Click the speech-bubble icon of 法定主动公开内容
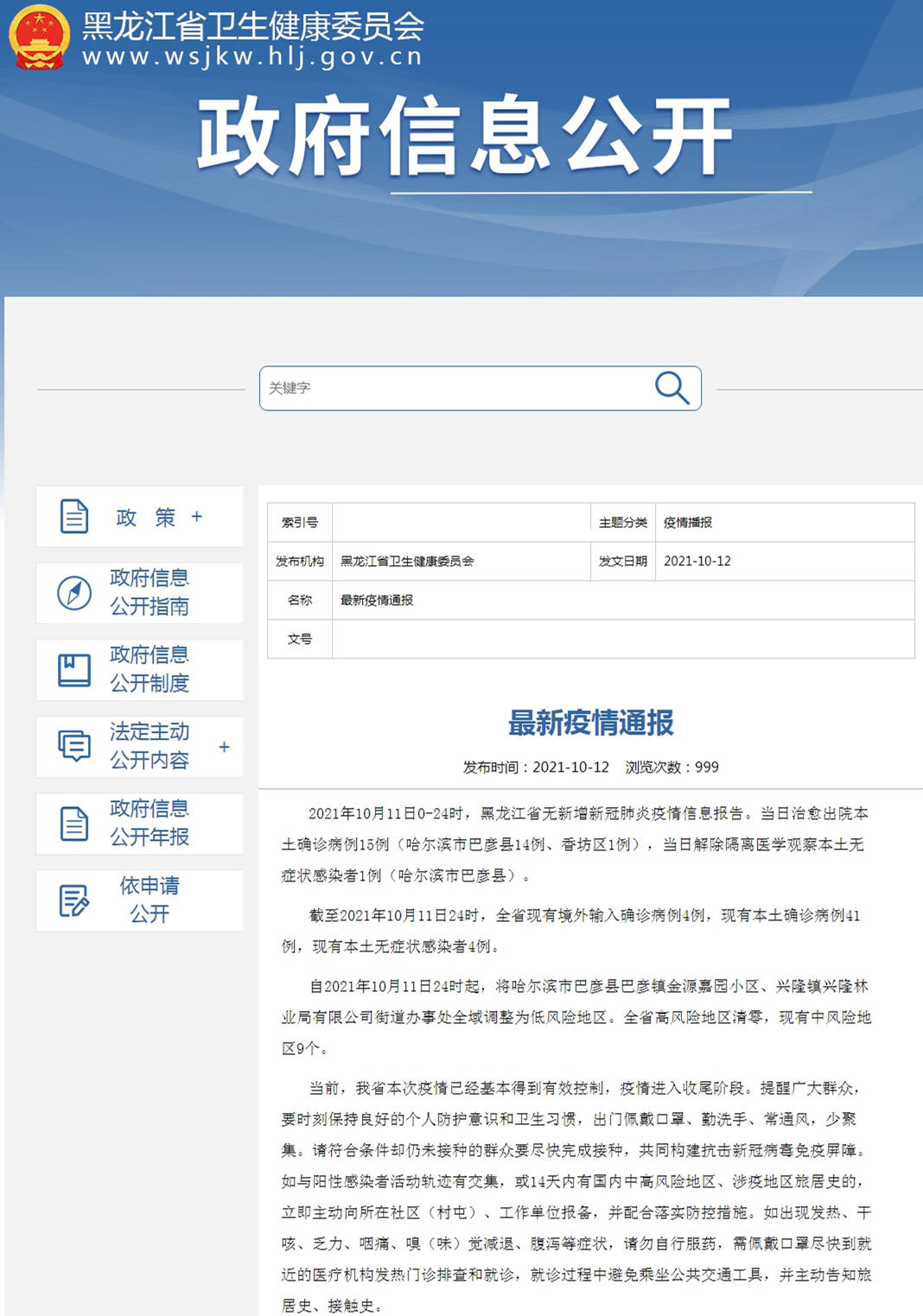The image size is (923, 1316). coord(74,745)
